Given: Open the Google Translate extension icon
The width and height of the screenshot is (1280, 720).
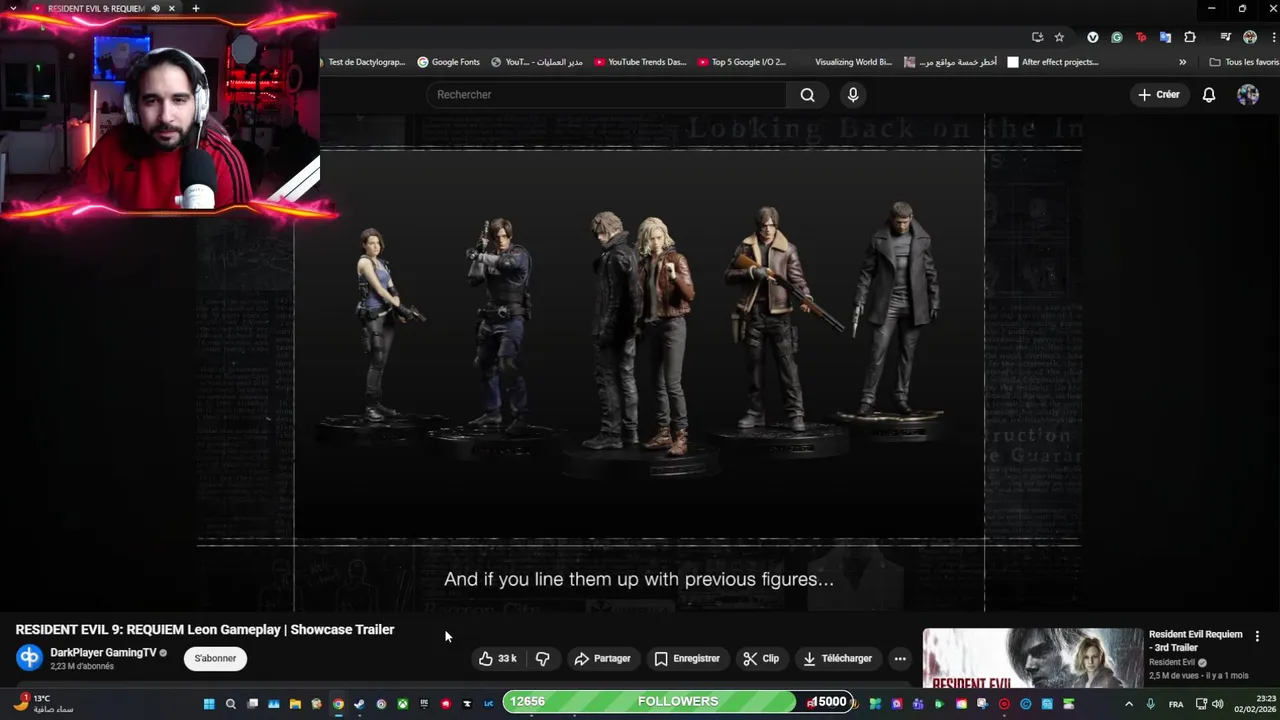Looking at the screenshot, I should coord(1165,37).
